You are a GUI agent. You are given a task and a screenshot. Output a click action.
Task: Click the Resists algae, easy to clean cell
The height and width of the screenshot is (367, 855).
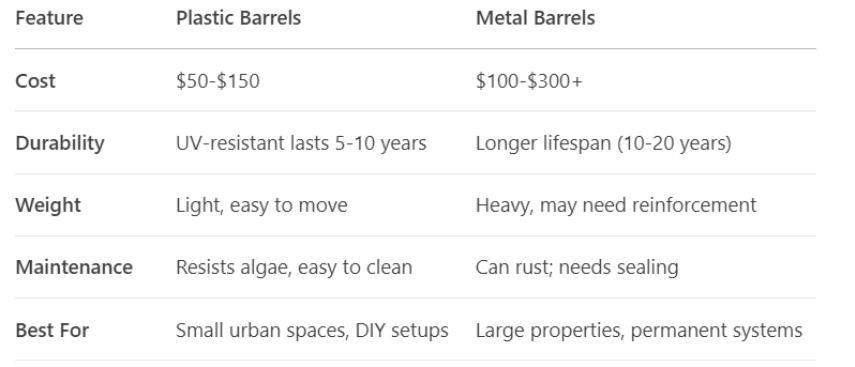(x=294, y=267)
